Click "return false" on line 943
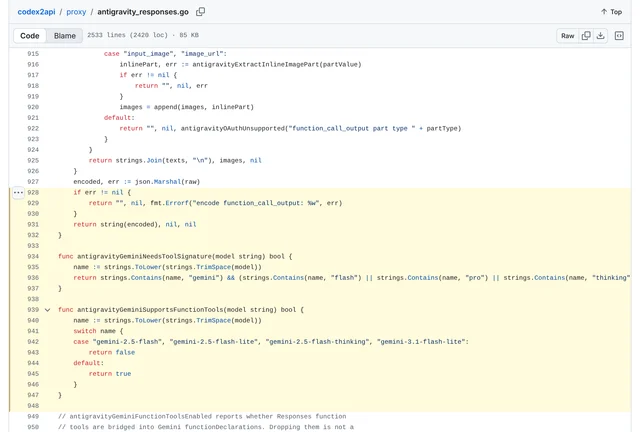 point(112,352)
